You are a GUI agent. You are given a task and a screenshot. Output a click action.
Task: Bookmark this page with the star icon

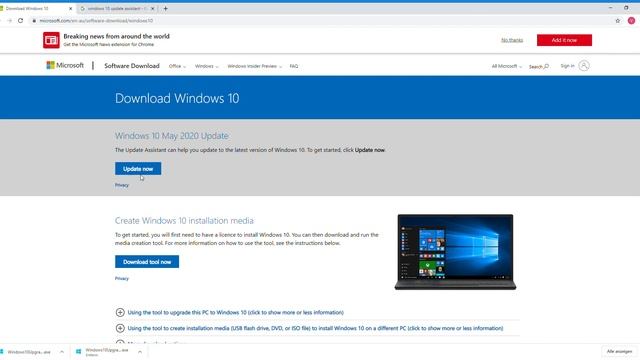[x=618, y=20]
